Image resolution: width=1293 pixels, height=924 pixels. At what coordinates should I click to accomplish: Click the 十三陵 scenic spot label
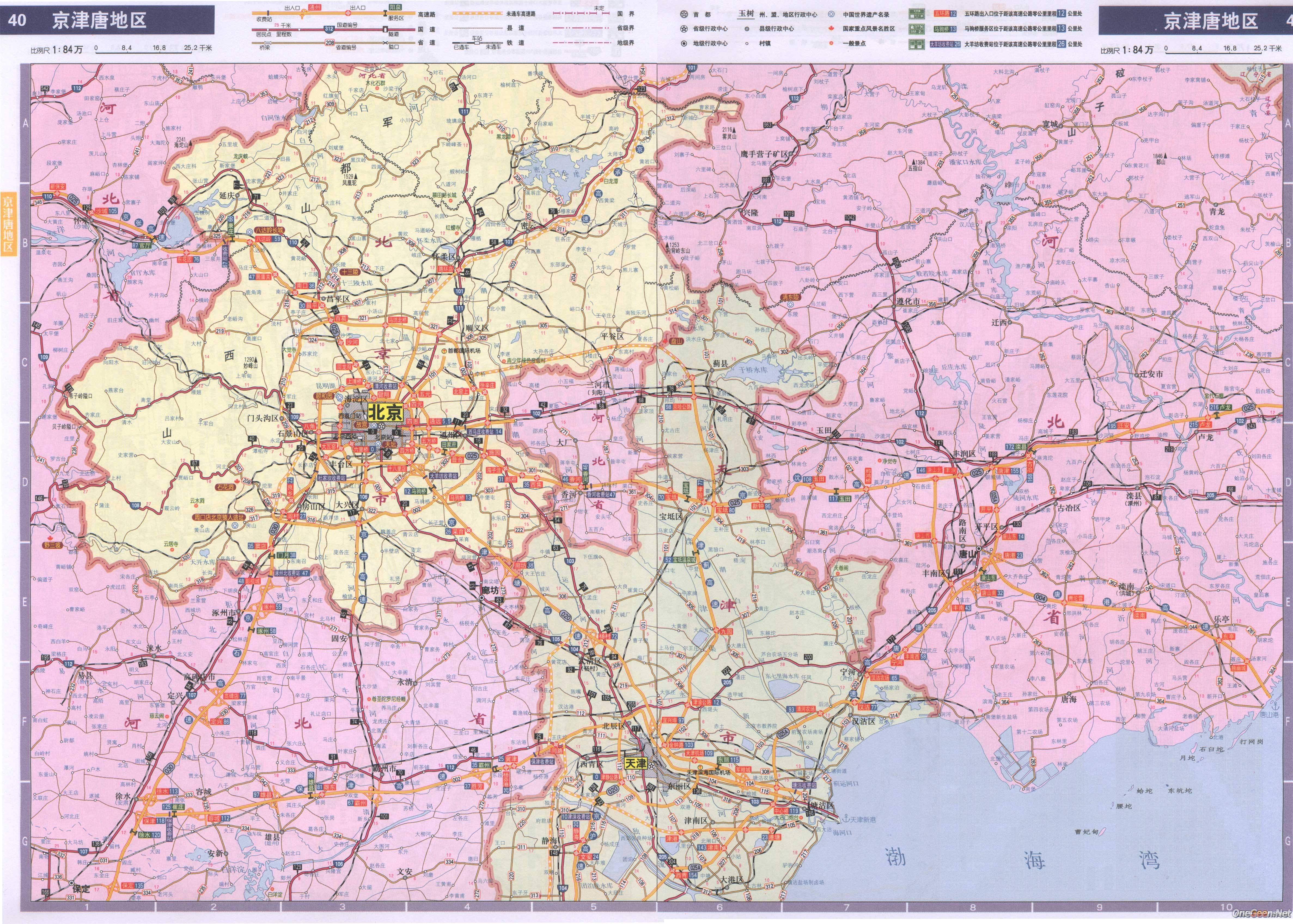pos(349,272)
